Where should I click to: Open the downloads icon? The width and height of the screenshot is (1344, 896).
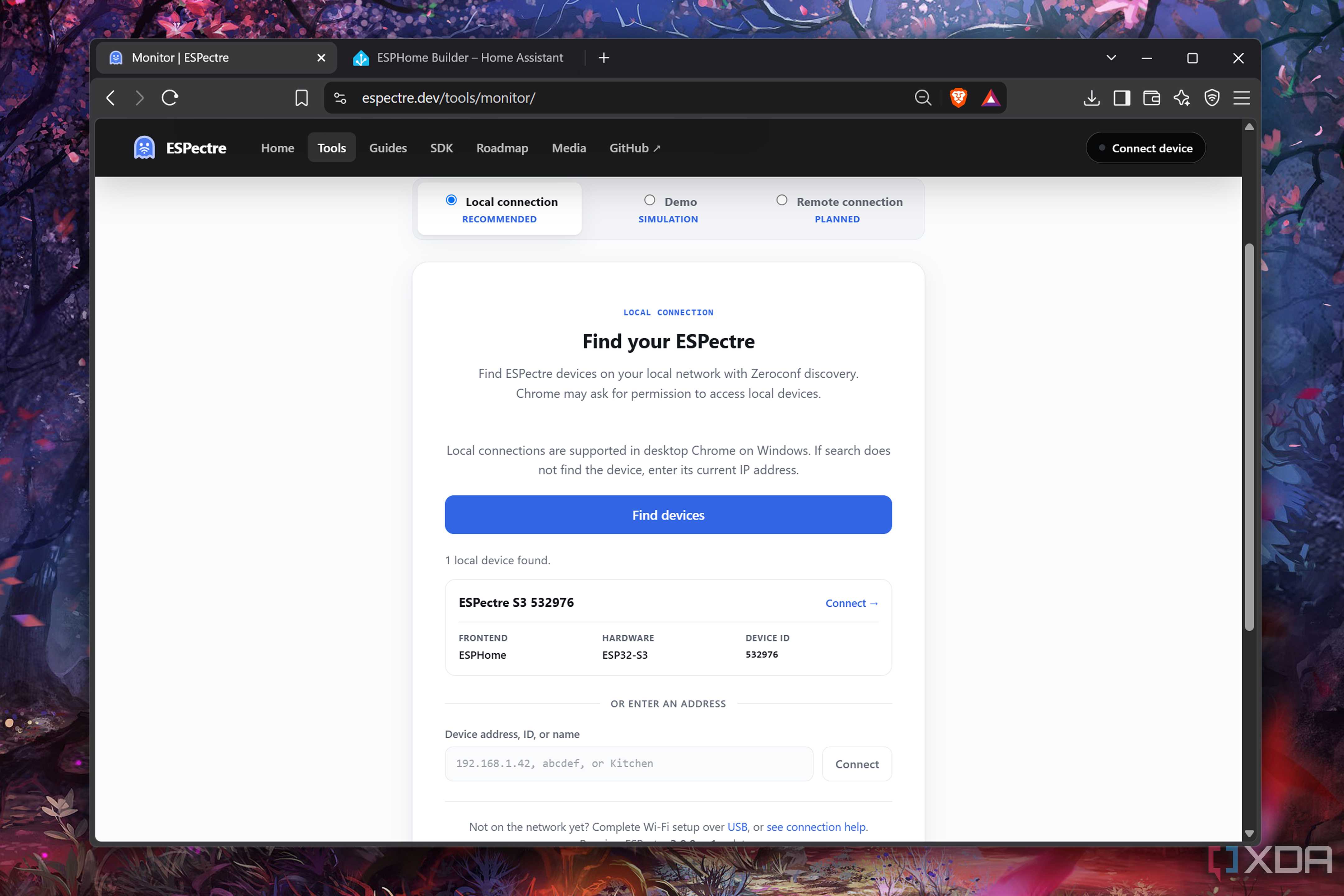click(1091, 98)
